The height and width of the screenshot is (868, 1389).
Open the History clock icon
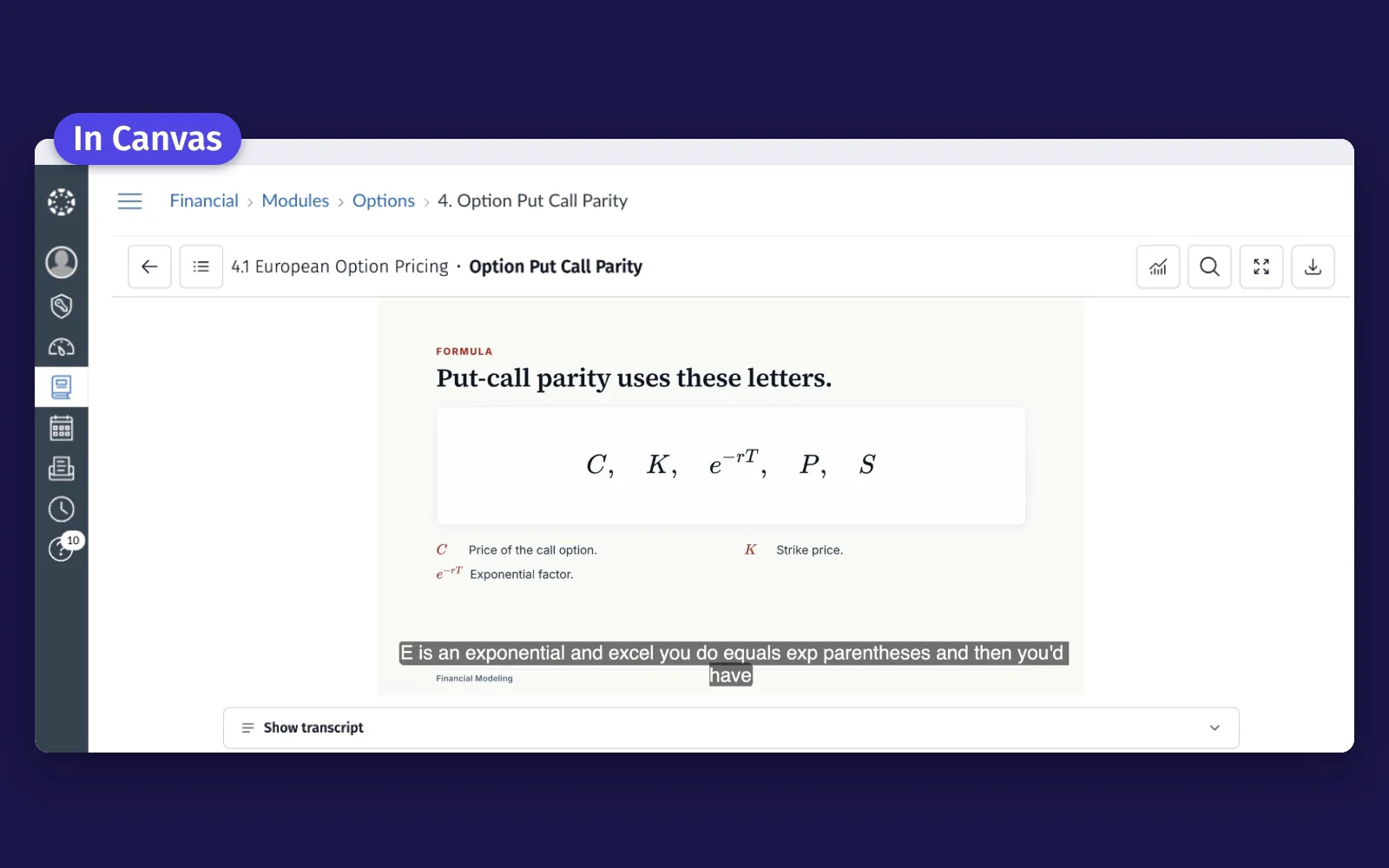click(61, 510)
